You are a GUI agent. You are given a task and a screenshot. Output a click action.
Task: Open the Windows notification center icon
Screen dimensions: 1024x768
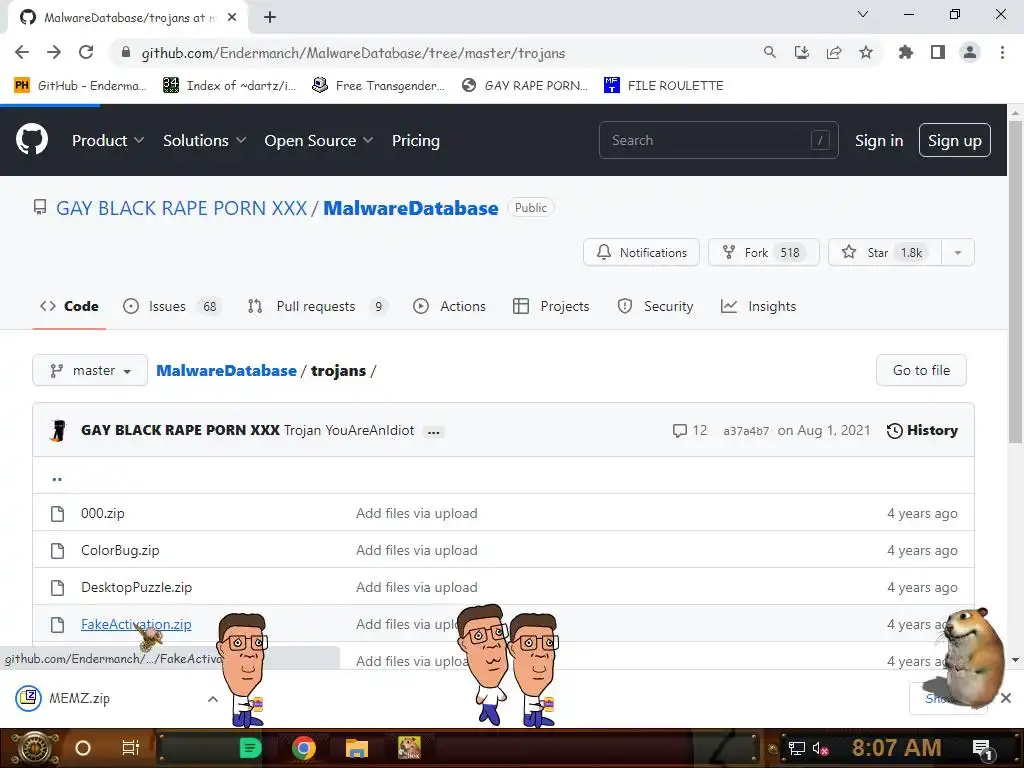click(x=983, y=748)
